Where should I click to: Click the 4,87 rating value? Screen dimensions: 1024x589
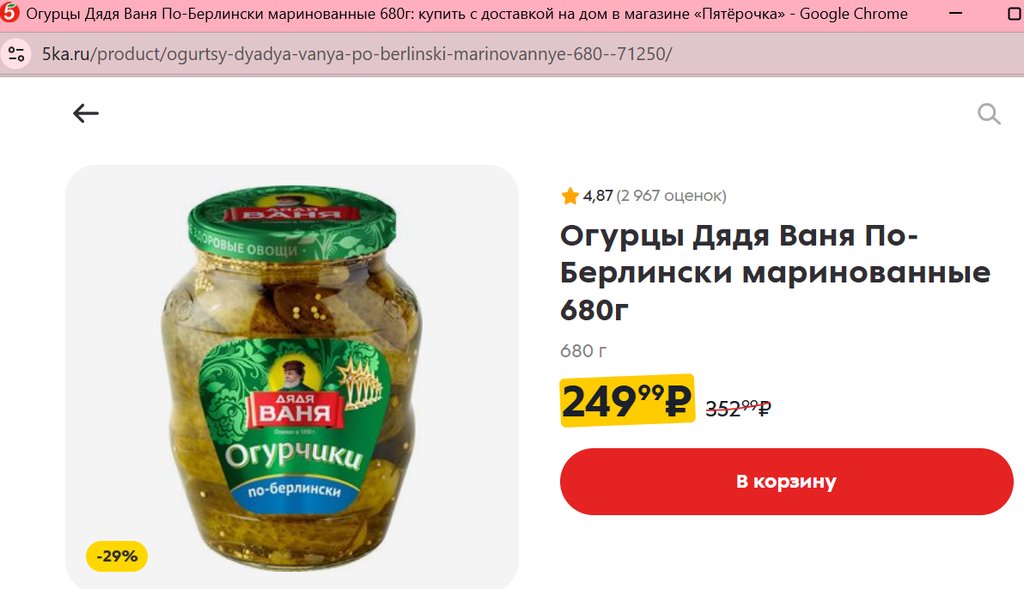(x=598, y=195)
